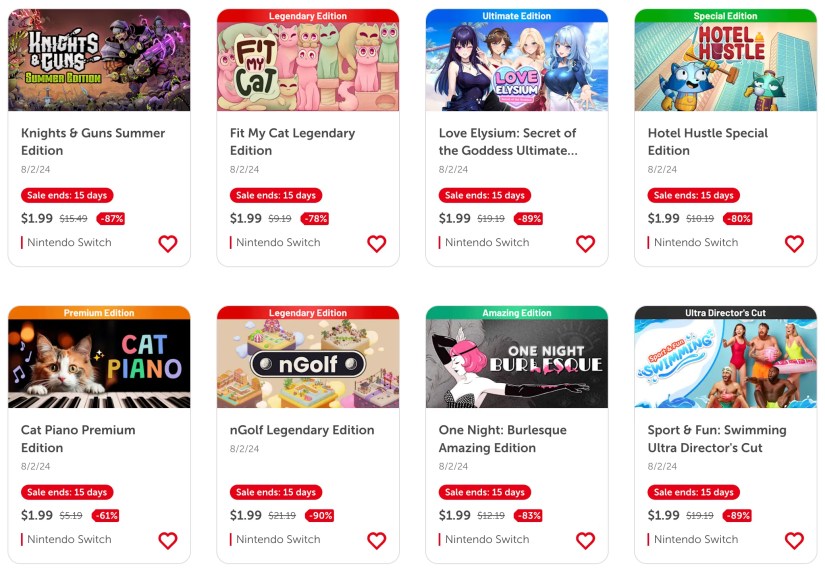This screenshot has width=825, height=574.
Task: Open the One Night: Burlesque Amazing Edition title
Action: pyautogui.click(x=502, y=439)
